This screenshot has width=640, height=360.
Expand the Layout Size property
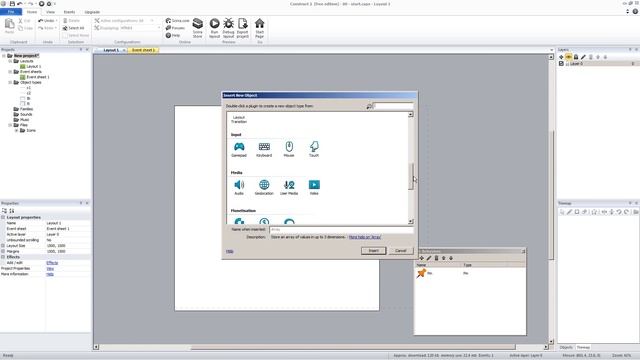click(3, 246)
